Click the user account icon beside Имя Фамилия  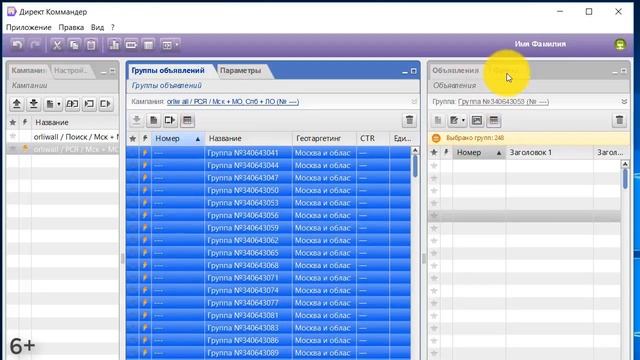point(620,44)
